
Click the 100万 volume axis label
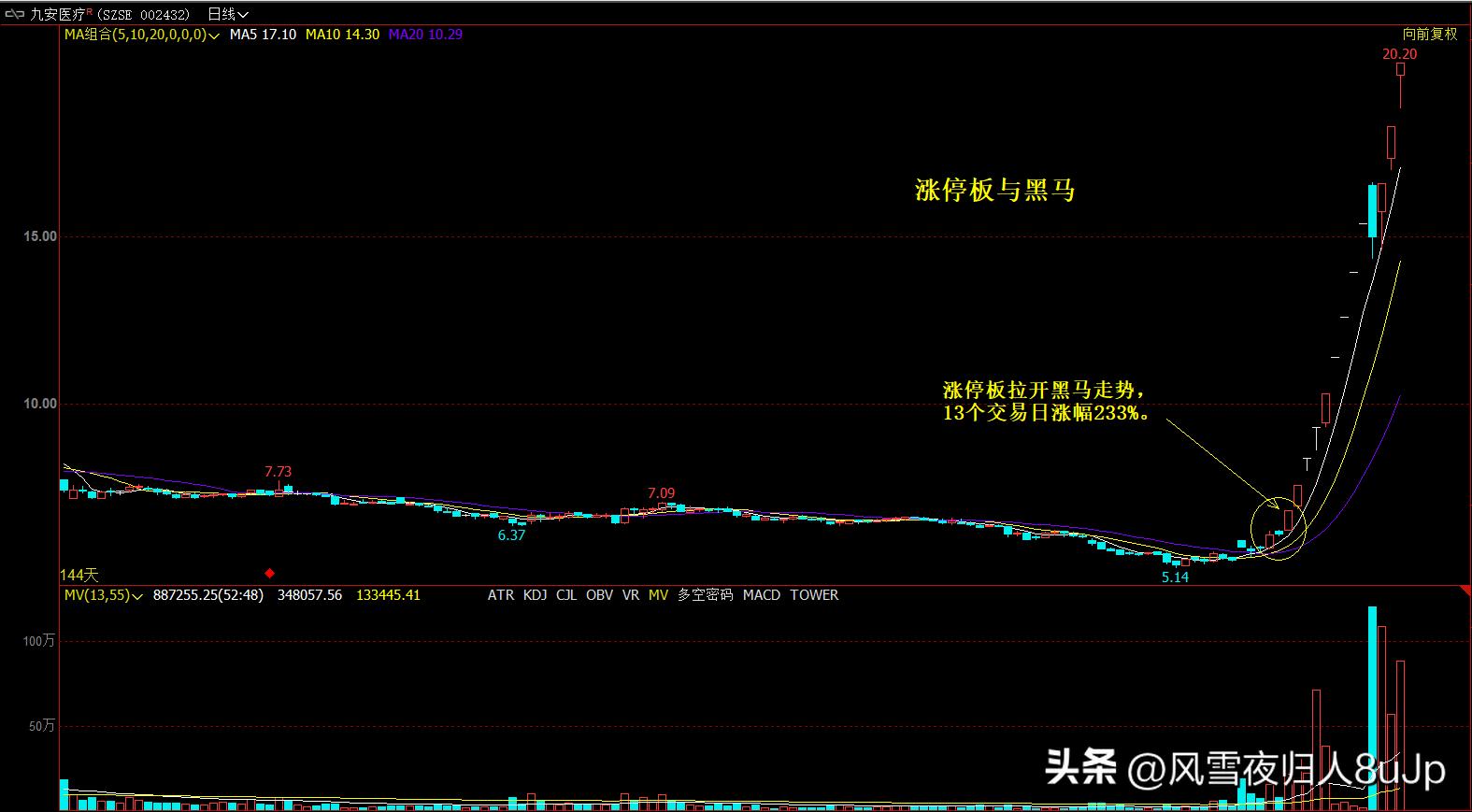pyautogui.click(x=39, y=641)
